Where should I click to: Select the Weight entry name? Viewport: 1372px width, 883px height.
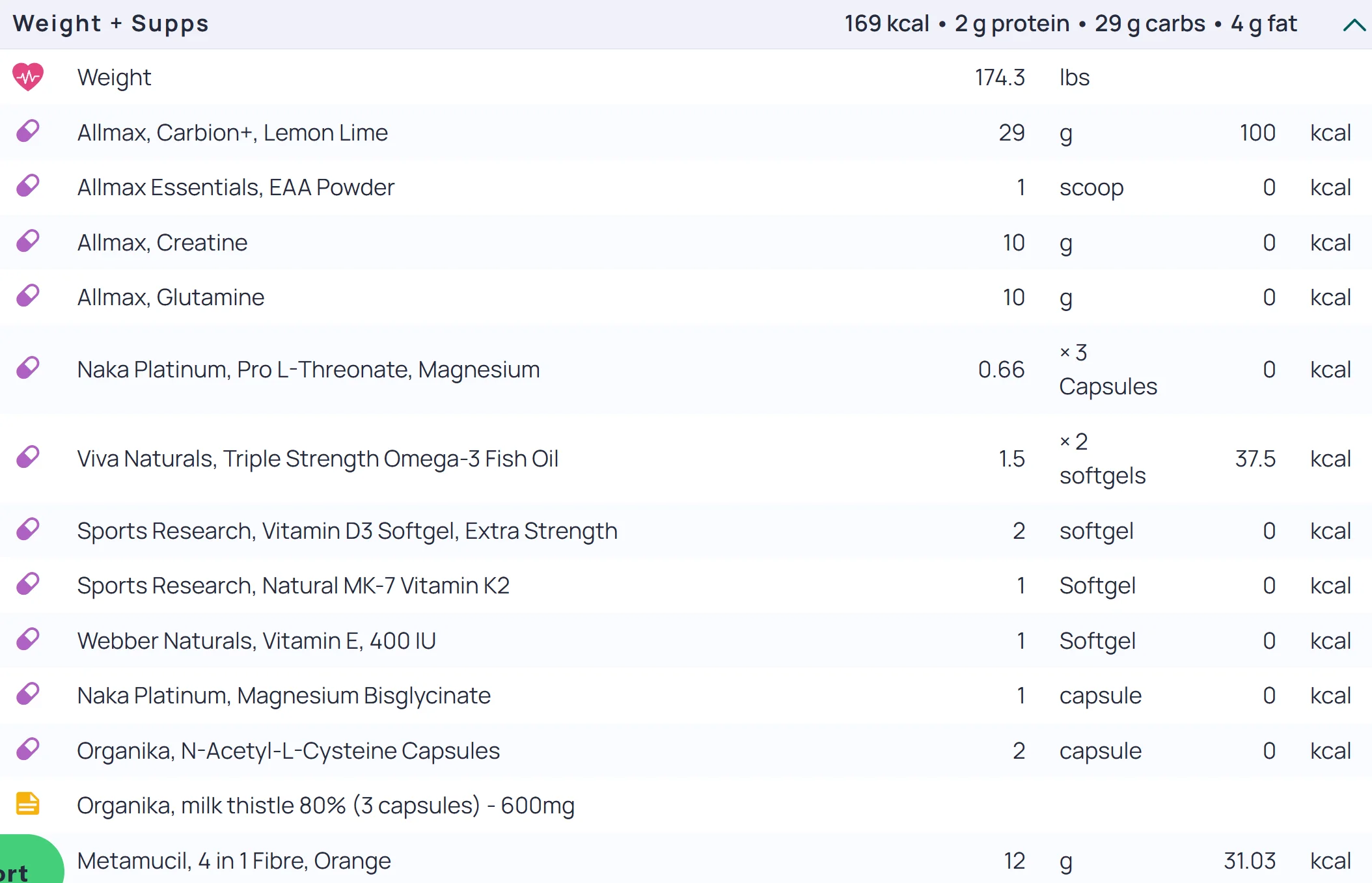pos(114,77)
